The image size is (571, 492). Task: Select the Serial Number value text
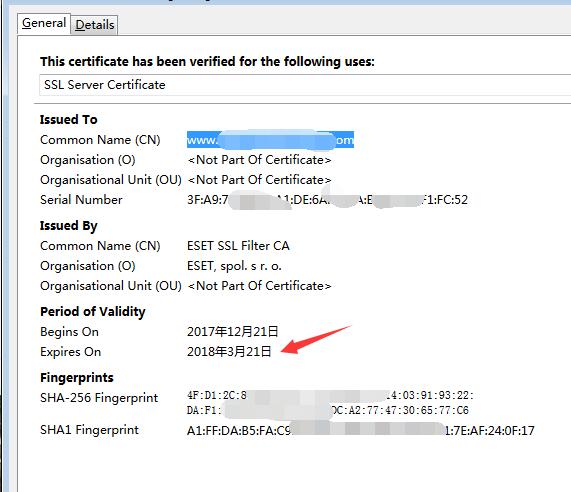point(327,200)
